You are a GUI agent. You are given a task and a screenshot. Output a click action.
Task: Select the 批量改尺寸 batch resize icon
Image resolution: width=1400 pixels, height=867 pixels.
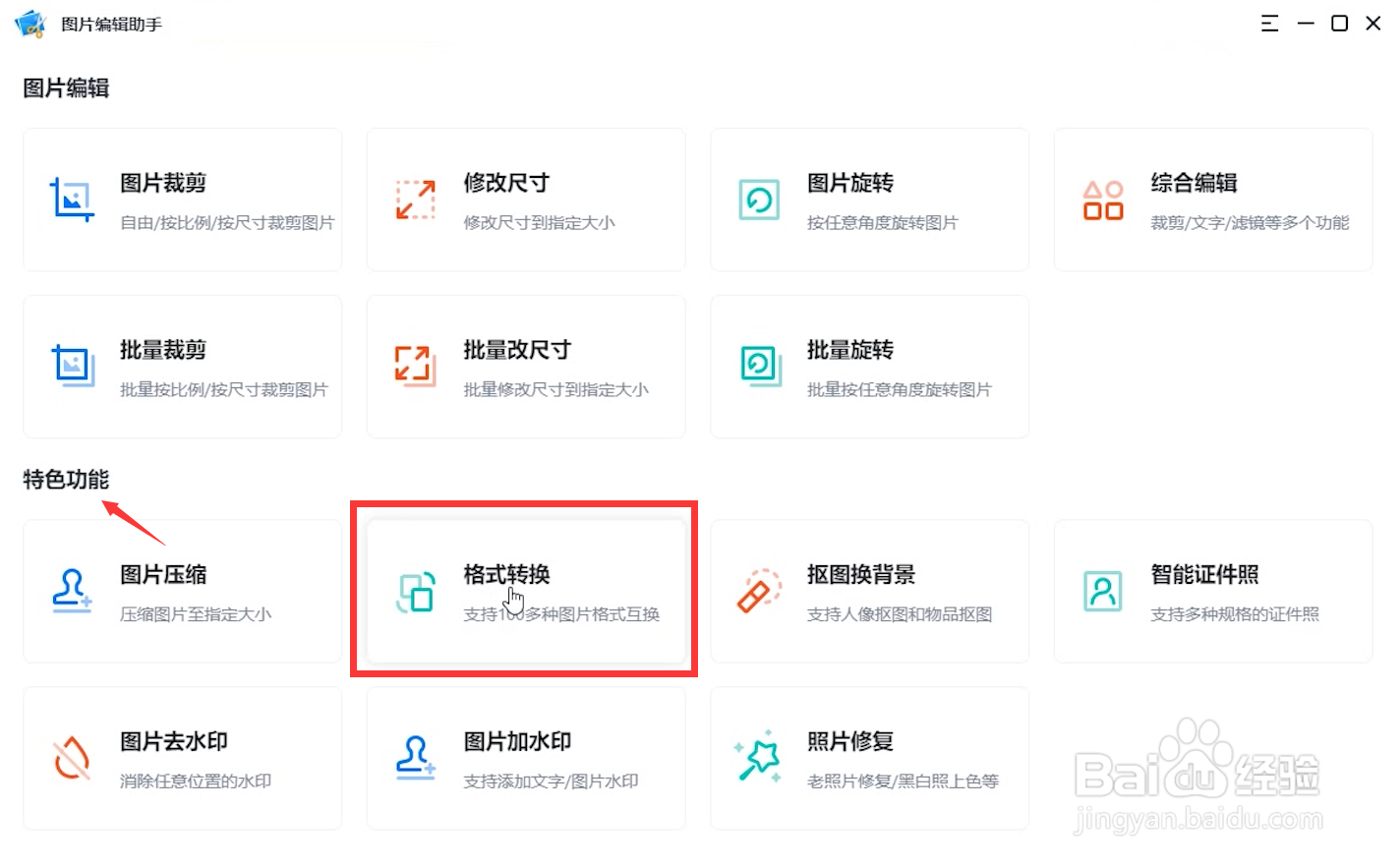[415, 367]
